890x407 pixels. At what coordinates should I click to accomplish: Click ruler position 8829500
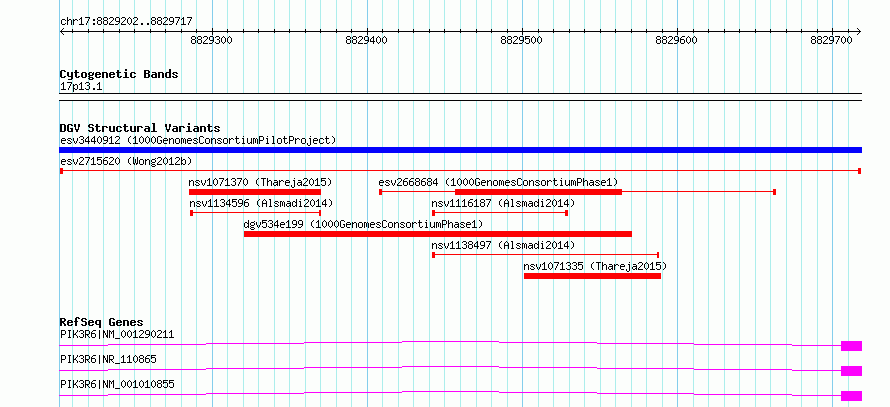[x=522, y=40]
